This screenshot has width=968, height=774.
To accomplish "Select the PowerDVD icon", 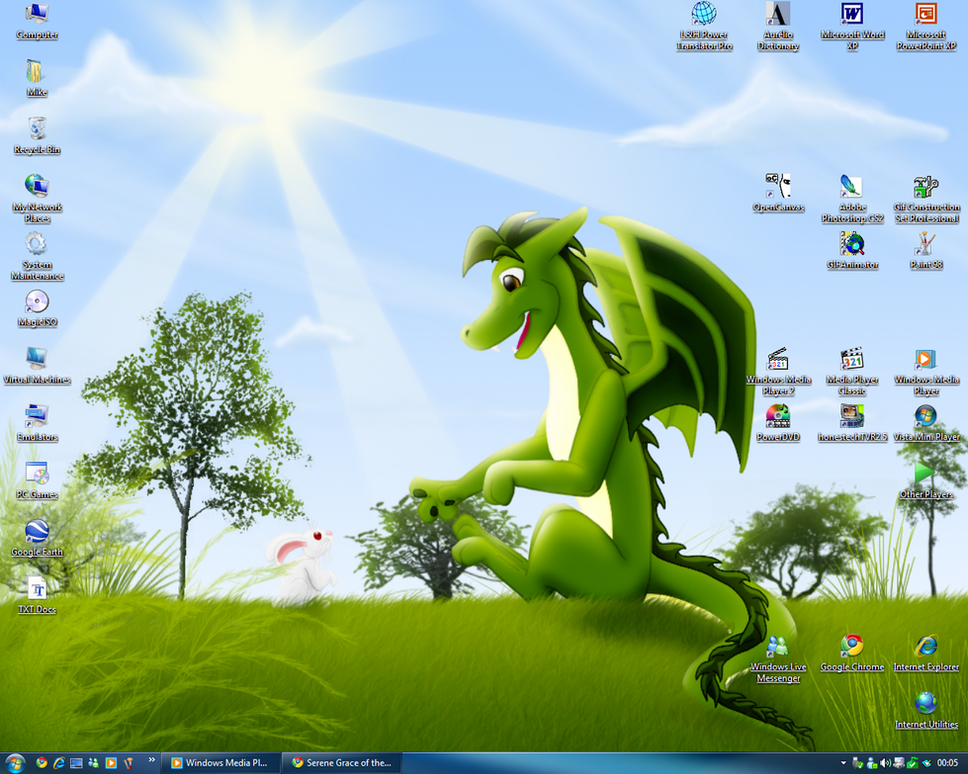I will point(778,423).
